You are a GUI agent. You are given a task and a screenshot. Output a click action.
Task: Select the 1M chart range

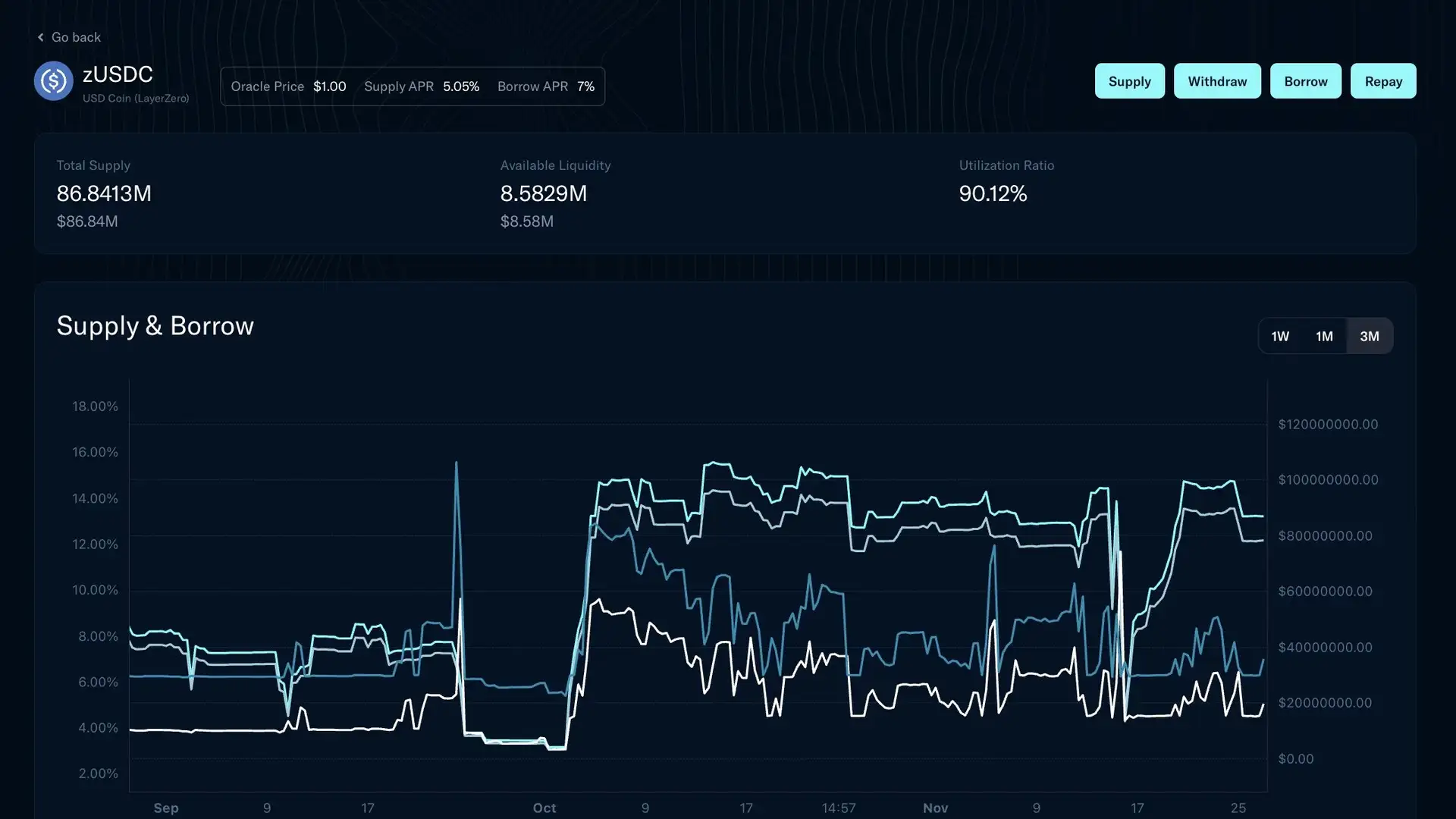coord(1324,336)
